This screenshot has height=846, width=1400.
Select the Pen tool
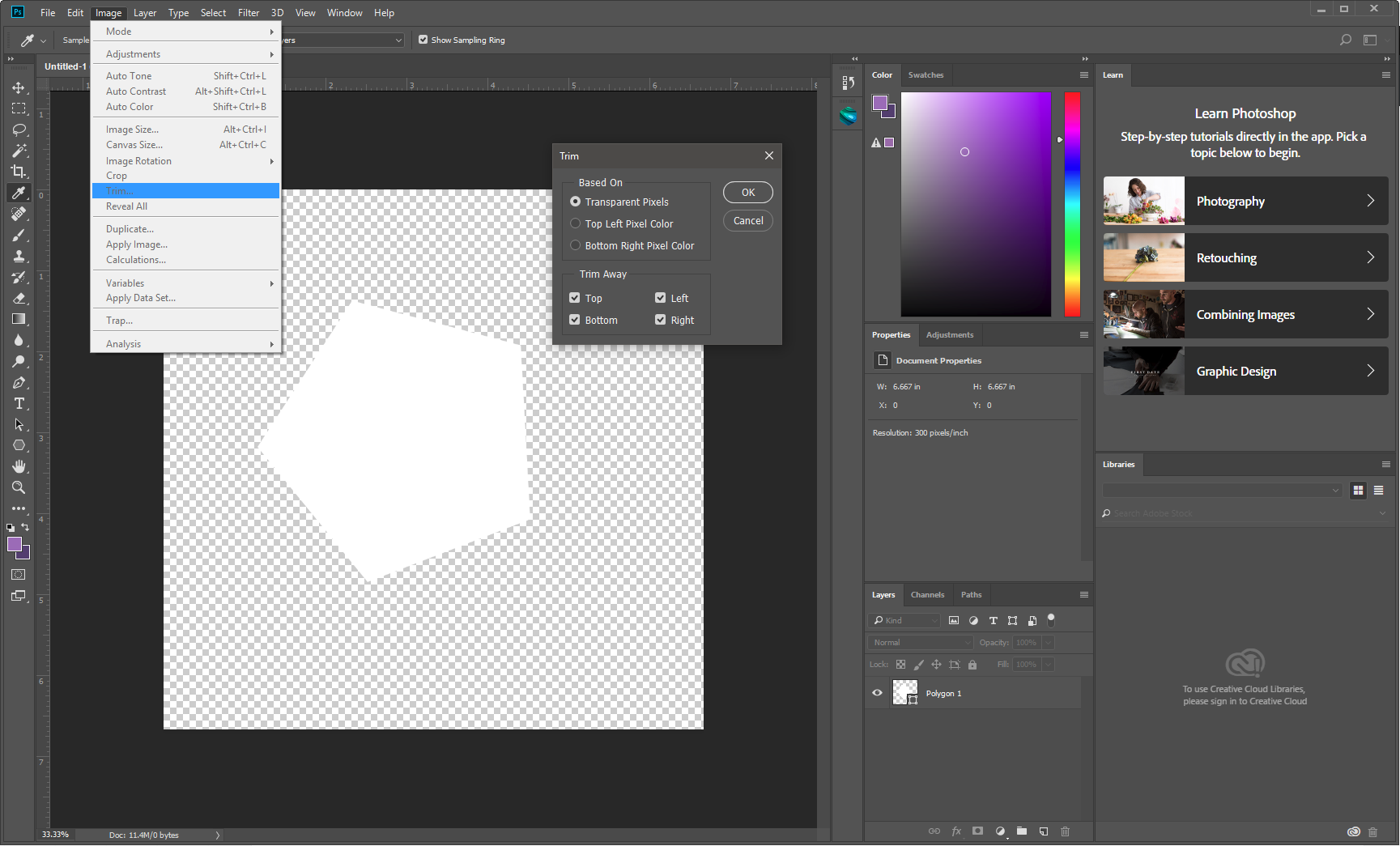[x=19, y=382]
